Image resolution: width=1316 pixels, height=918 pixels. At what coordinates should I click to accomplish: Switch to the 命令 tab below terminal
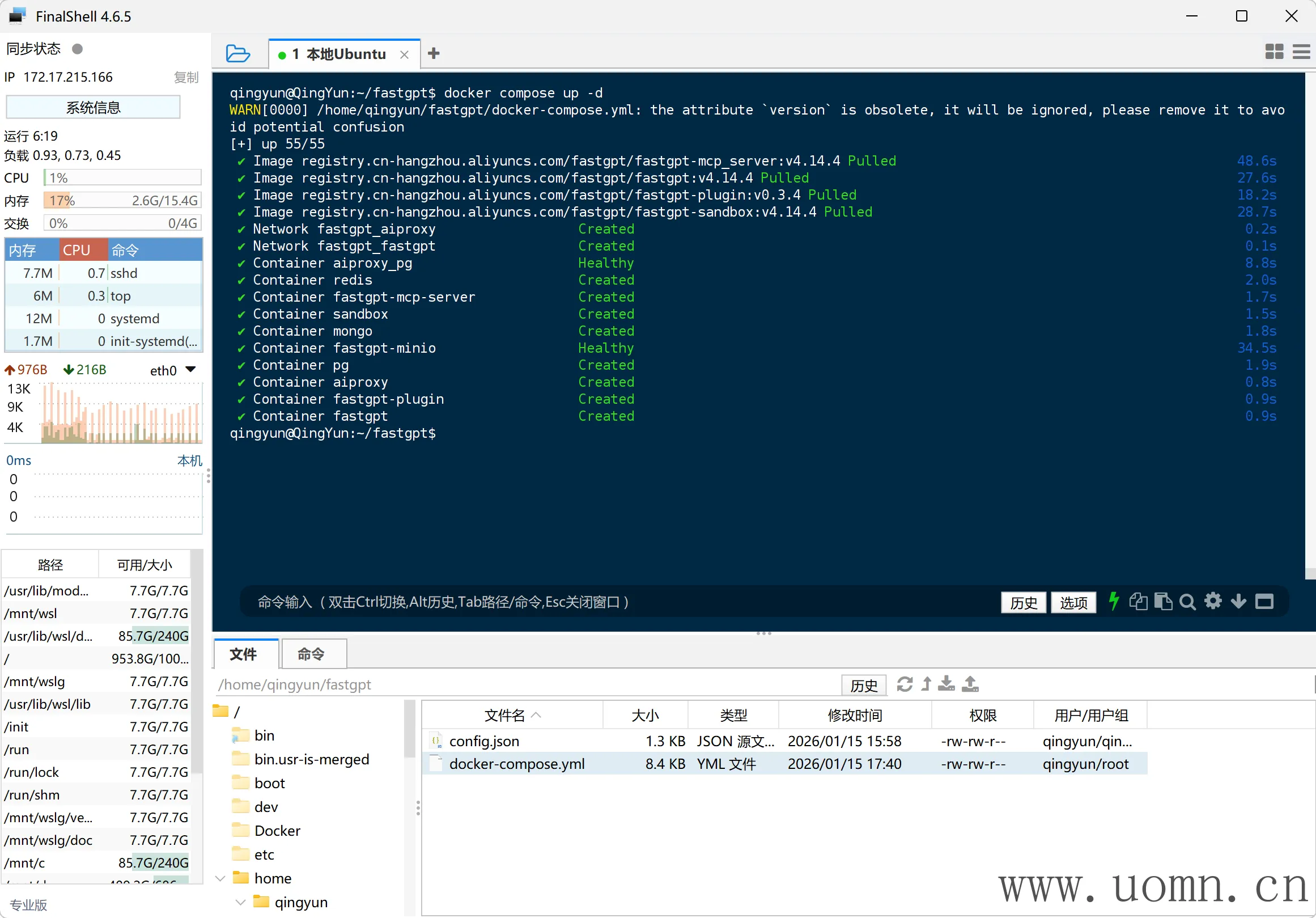311,654
